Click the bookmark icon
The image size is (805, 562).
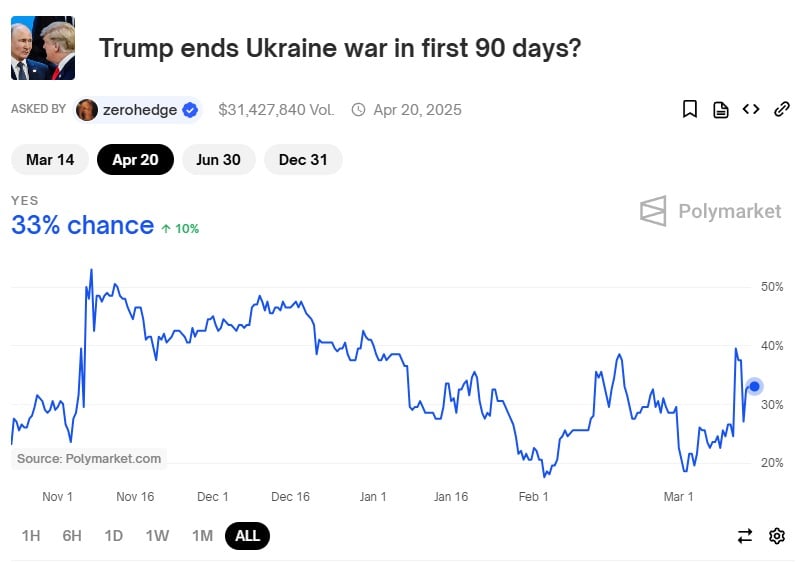click(690, 109)
